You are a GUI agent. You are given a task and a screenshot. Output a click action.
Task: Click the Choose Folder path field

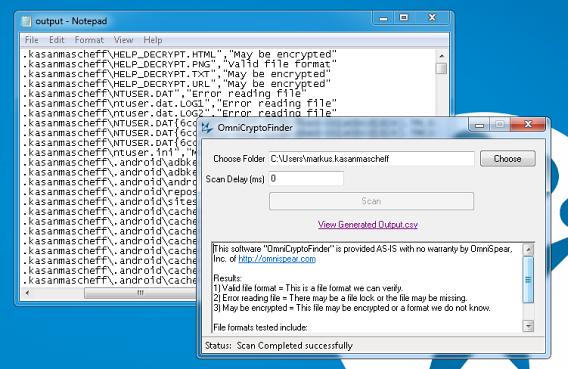point(371,159)
